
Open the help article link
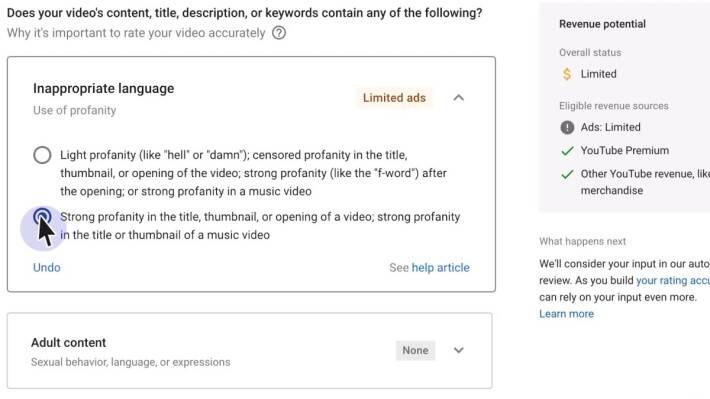point(440,268)
